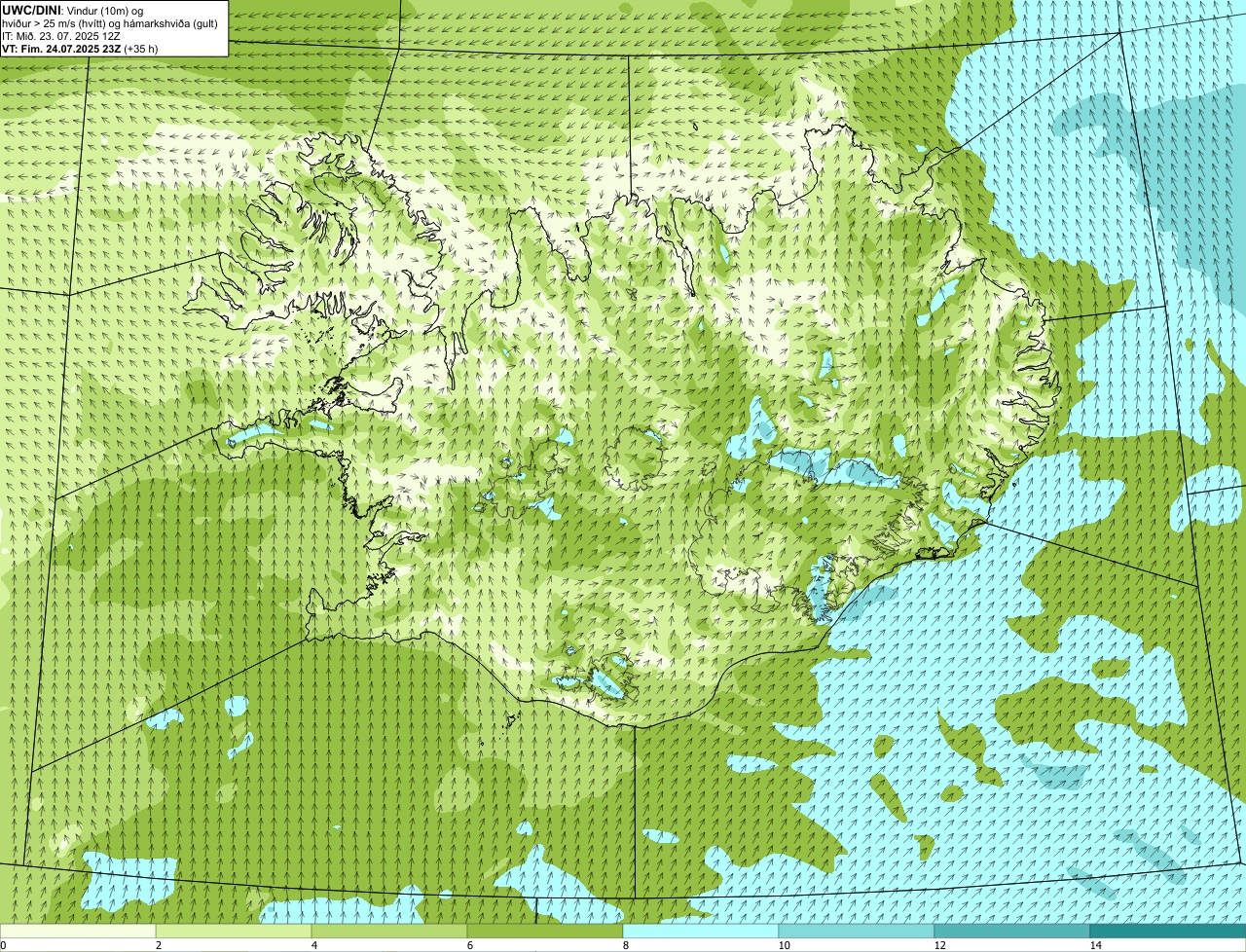
Task: Click the 'IT: Mið. 23. 07. 2025 12Z' line
Action: (61, 35)
